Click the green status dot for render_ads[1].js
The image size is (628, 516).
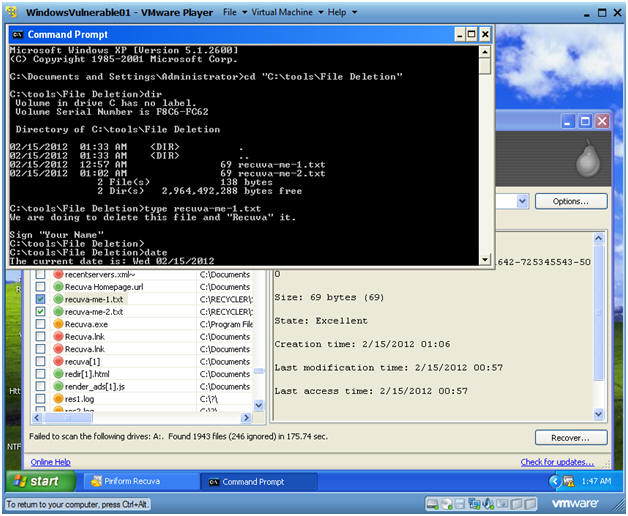point(58,386)
